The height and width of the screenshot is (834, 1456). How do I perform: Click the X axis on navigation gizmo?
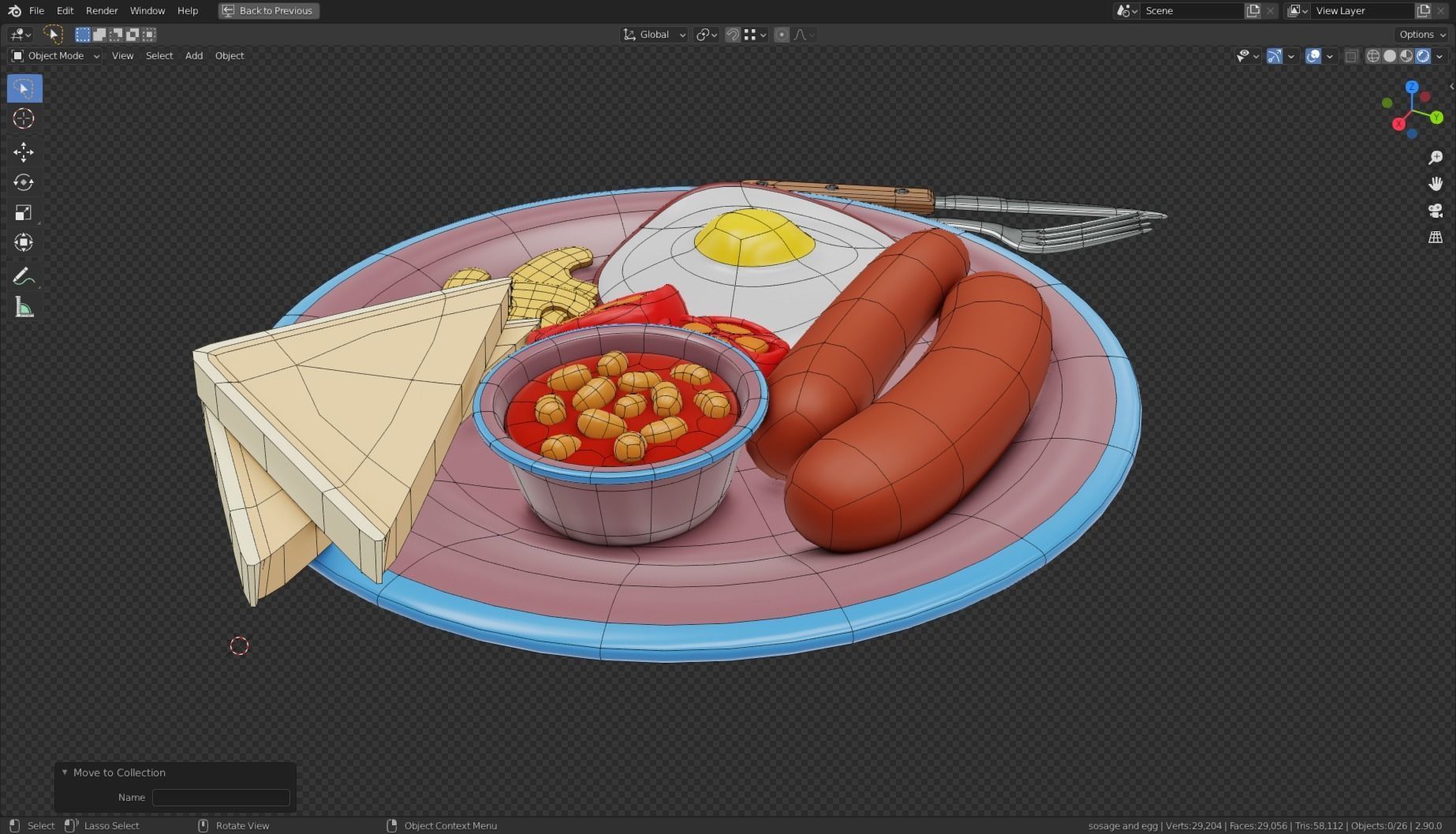1398,124
